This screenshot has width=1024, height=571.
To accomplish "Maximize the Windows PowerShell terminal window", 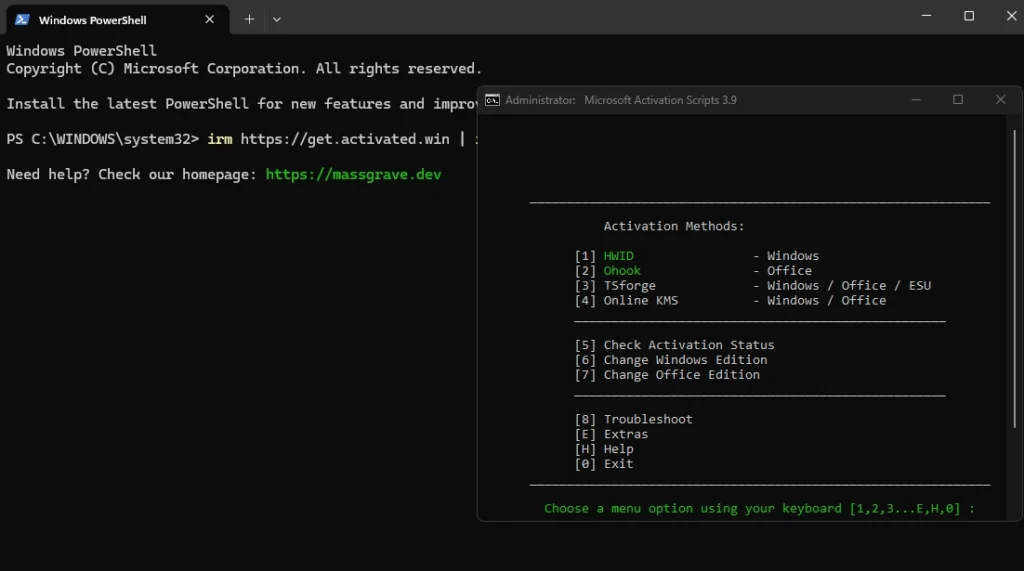I will [969, 16].
